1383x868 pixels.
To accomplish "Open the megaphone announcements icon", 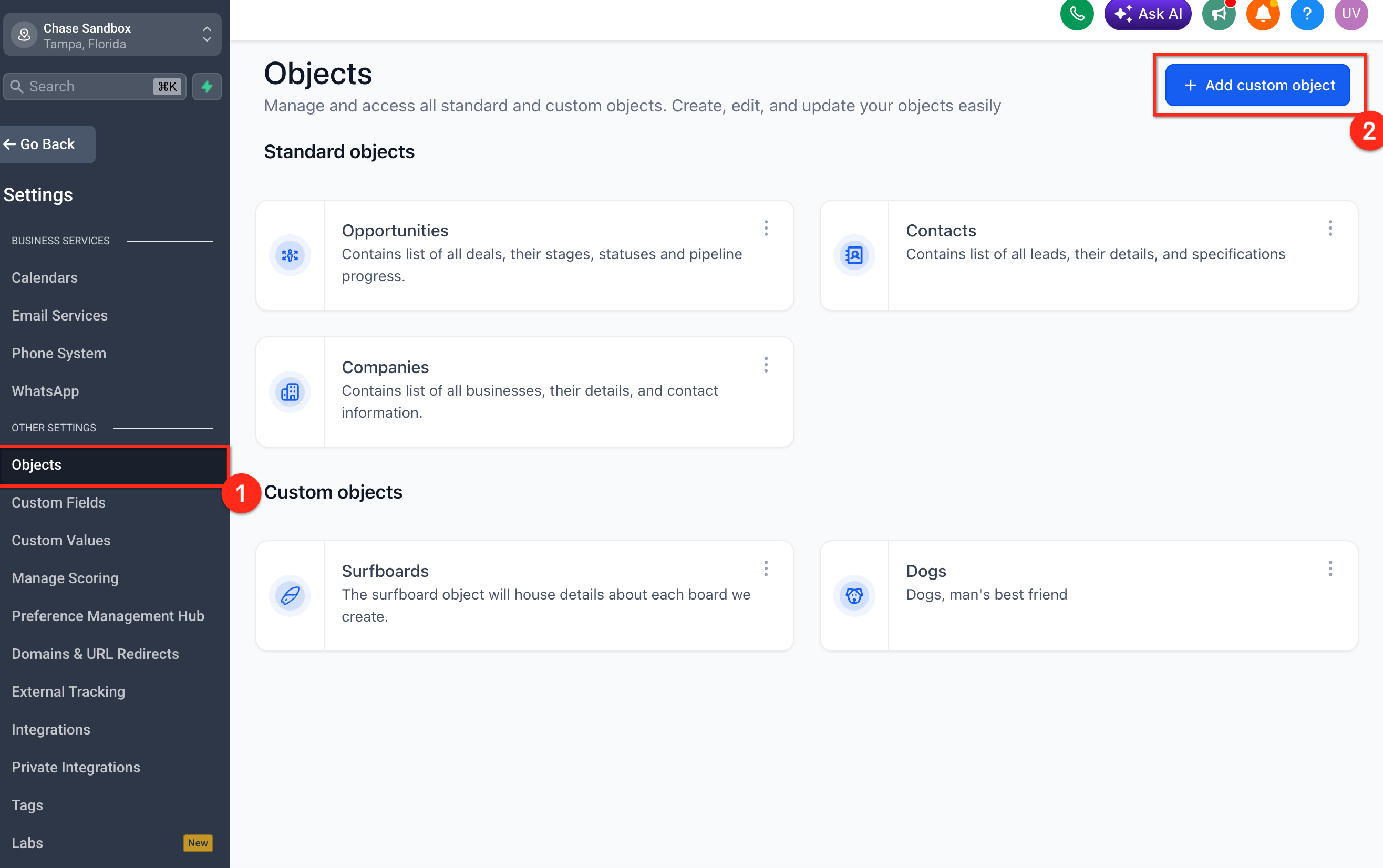I will [1218, 13].
